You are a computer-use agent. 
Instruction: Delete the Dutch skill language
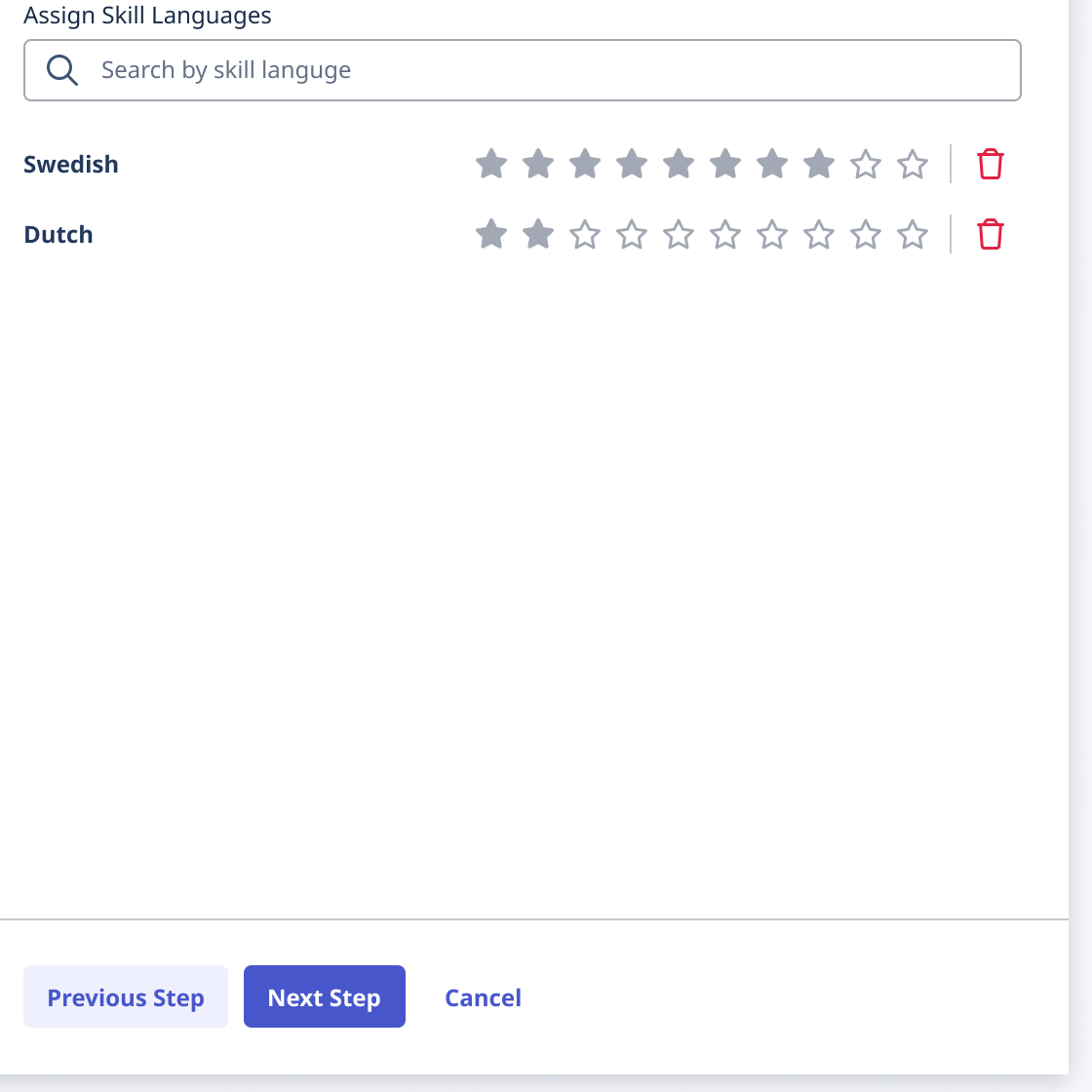coord(990,234)
